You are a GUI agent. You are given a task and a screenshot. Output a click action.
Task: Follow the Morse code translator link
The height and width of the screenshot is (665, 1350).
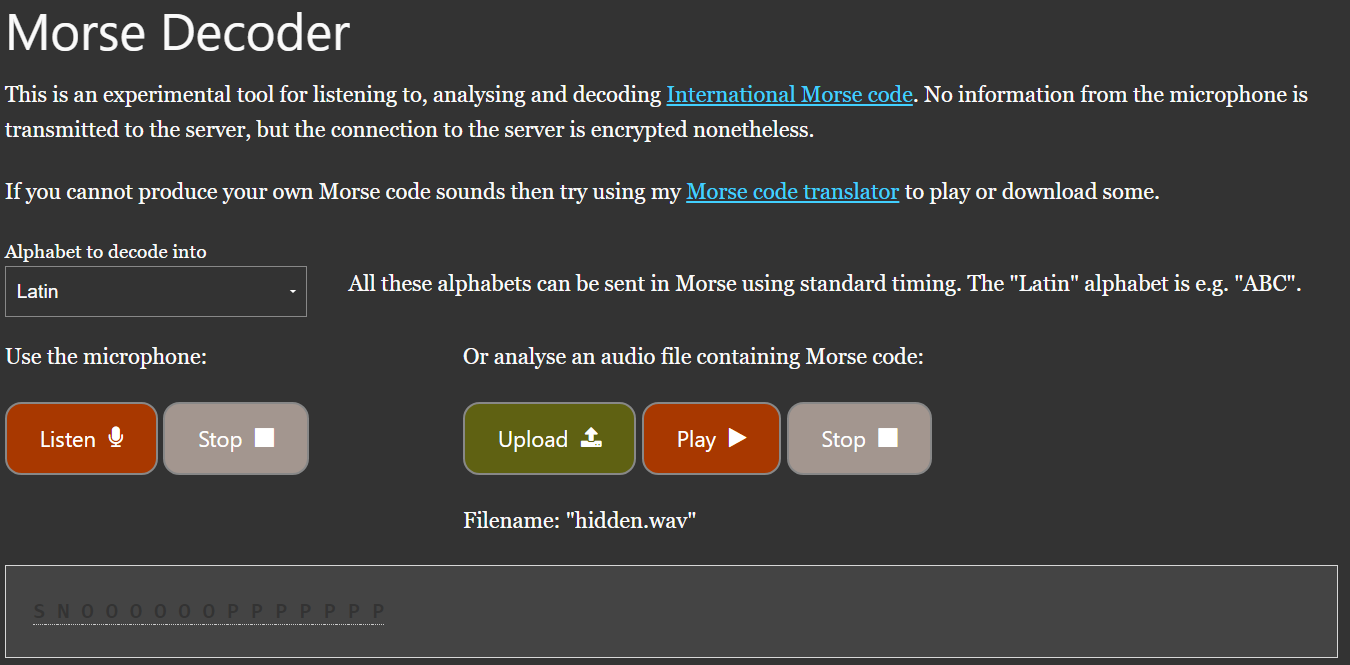(x=792, y=192)
